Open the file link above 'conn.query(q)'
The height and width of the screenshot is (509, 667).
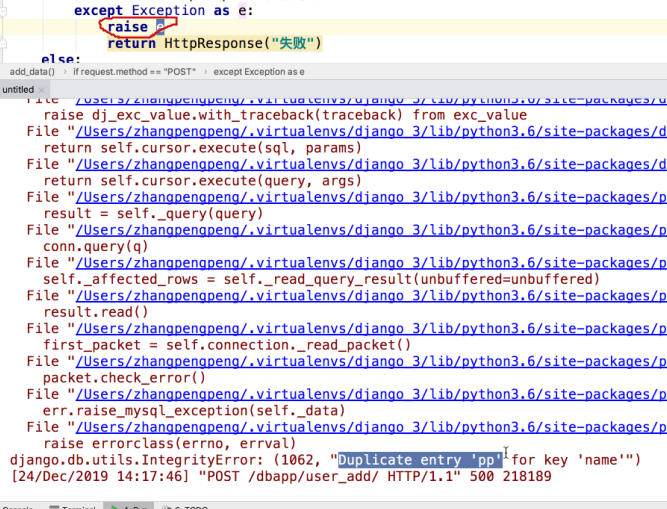371,230
